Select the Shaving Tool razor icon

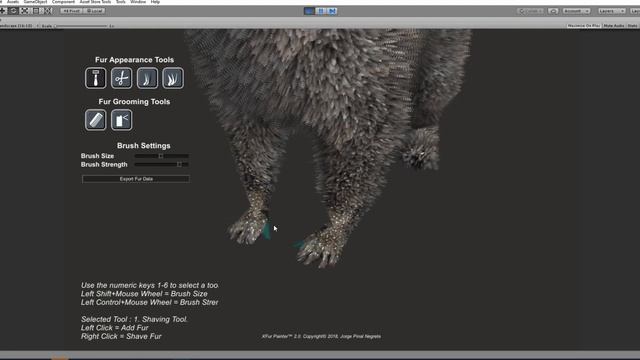tap(96, 78)
